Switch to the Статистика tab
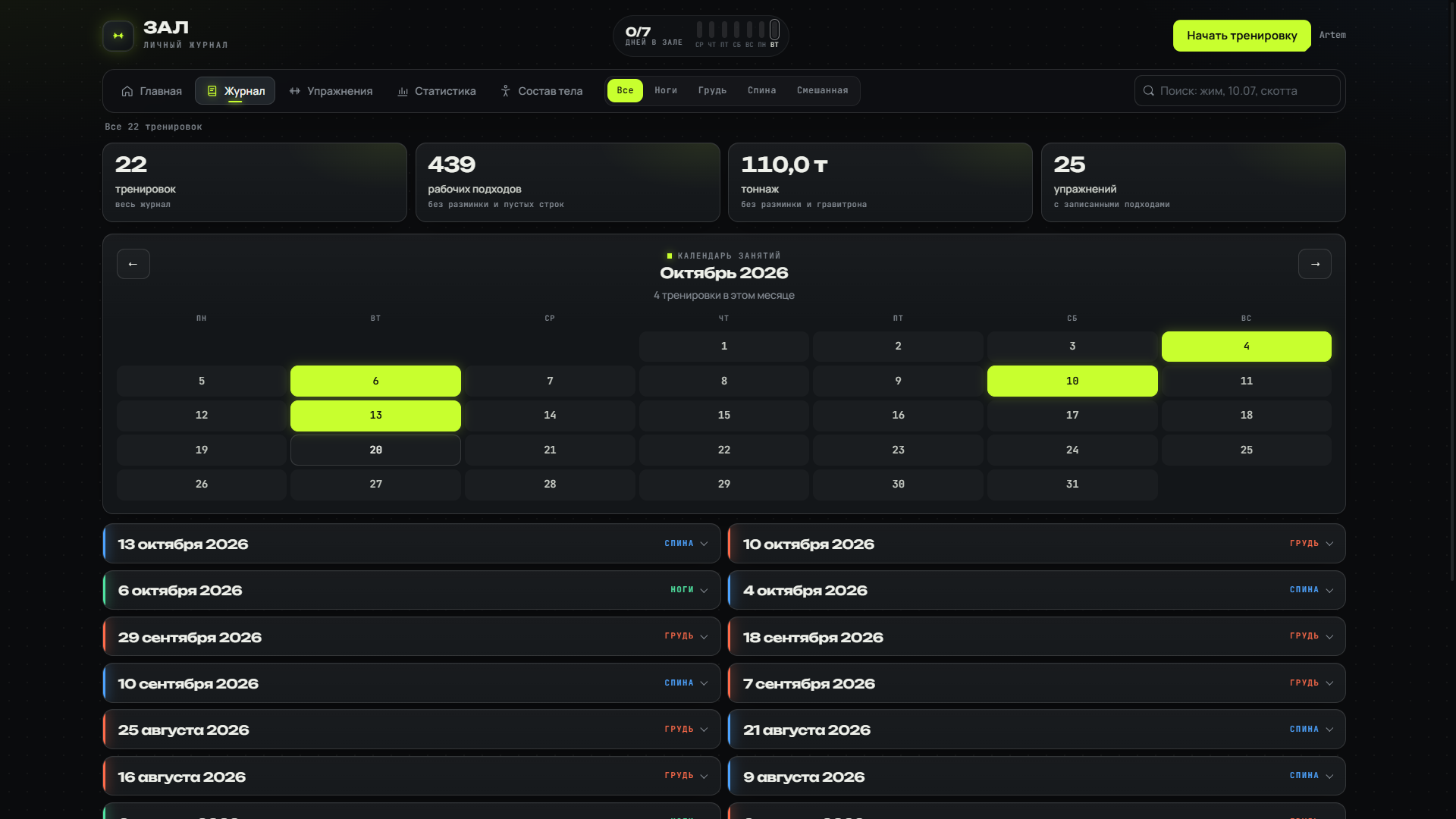Screen dimensions: 1456x819 (436, 91)
